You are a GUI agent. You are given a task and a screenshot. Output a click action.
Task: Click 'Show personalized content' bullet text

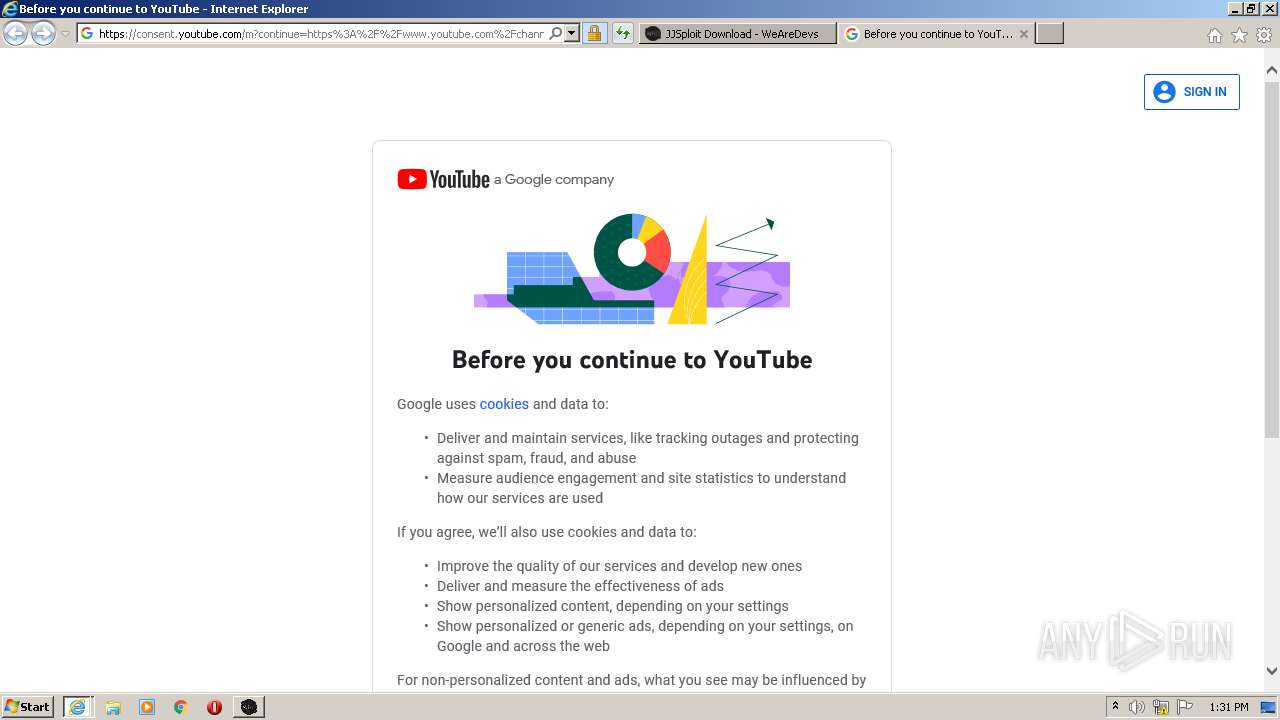tap(612, 606)
